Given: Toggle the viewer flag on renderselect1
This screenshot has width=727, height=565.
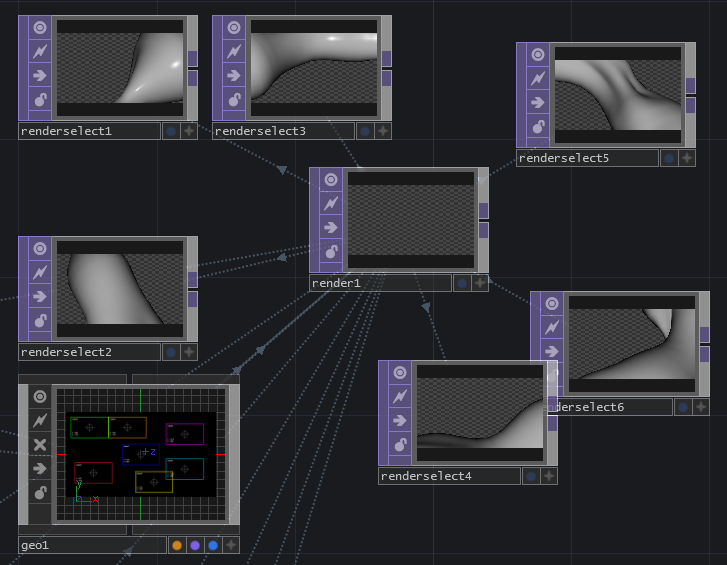Looking at the screenshot, I should (x=40, y=28).
